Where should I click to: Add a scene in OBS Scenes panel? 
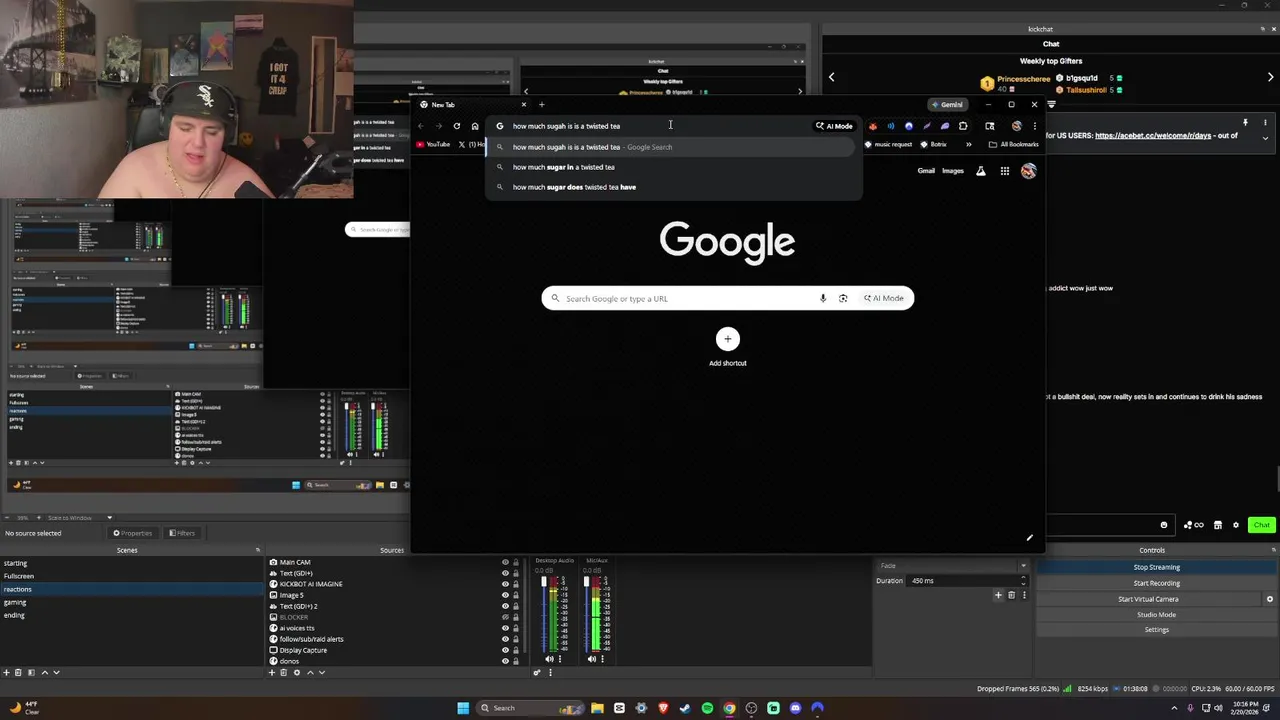[6, 672]
